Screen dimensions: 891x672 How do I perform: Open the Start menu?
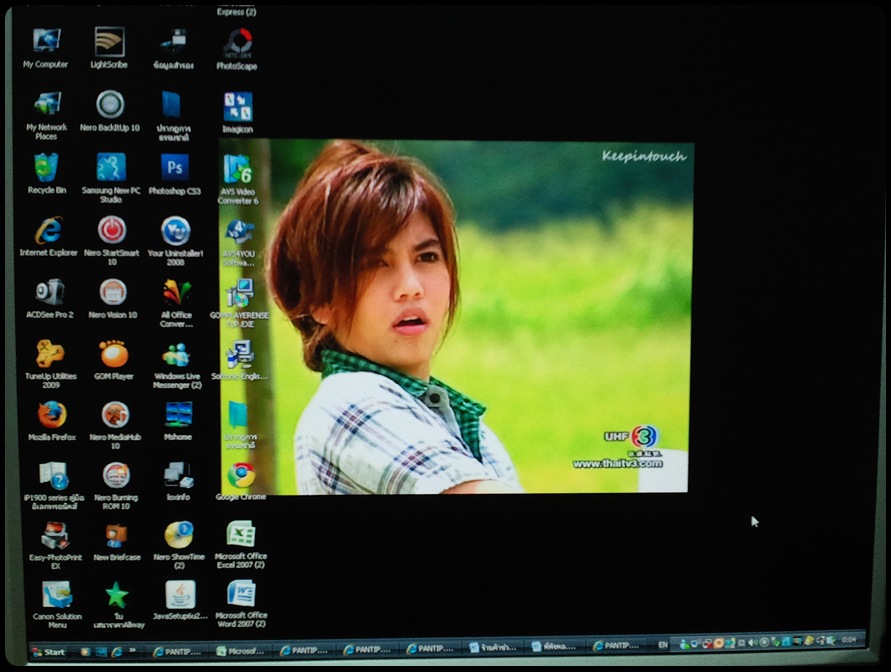48,652
